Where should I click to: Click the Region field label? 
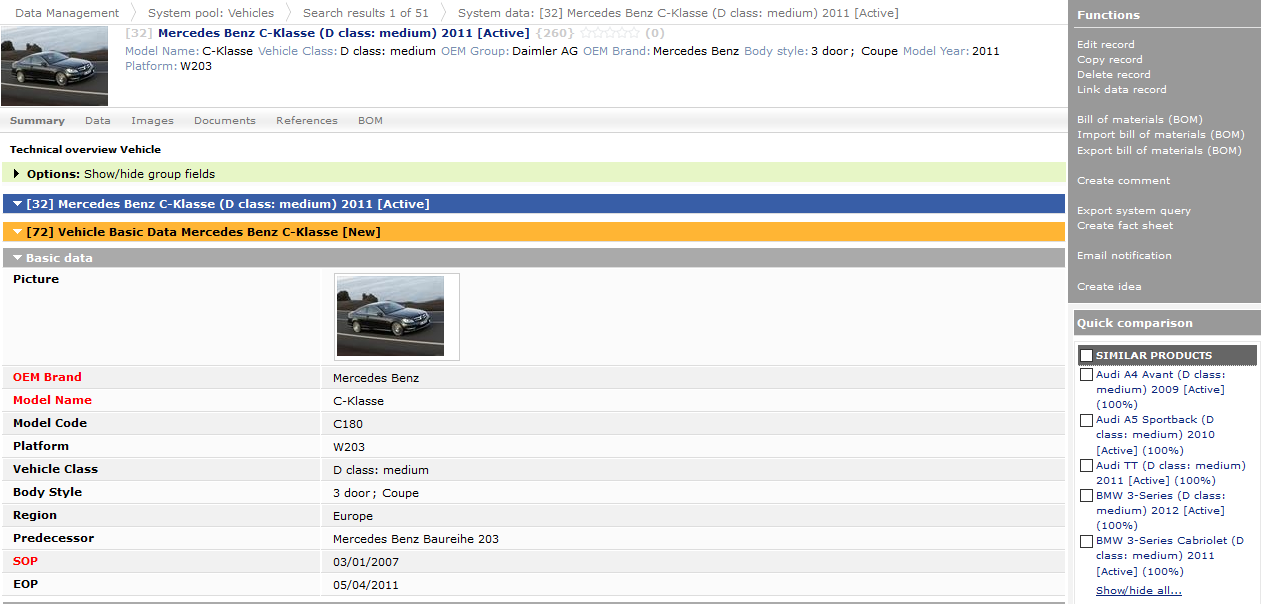tap(35, 516)
